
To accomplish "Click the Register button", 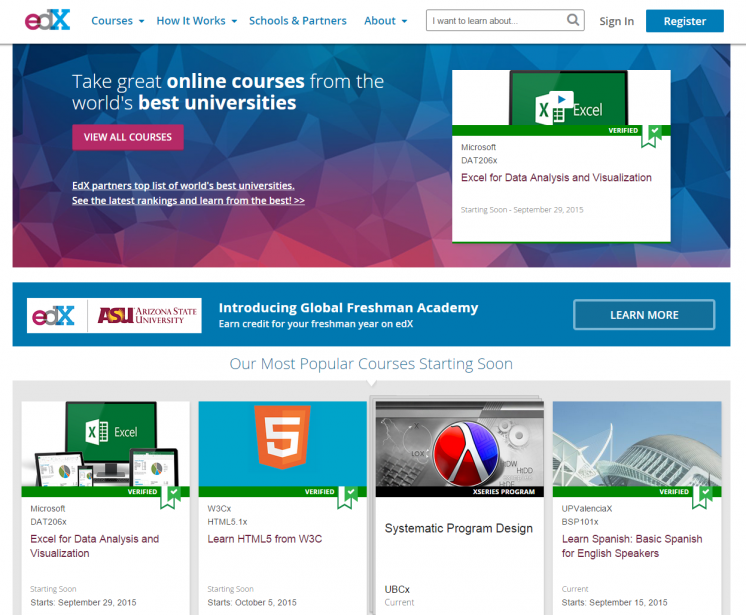I will coord(685,21).
